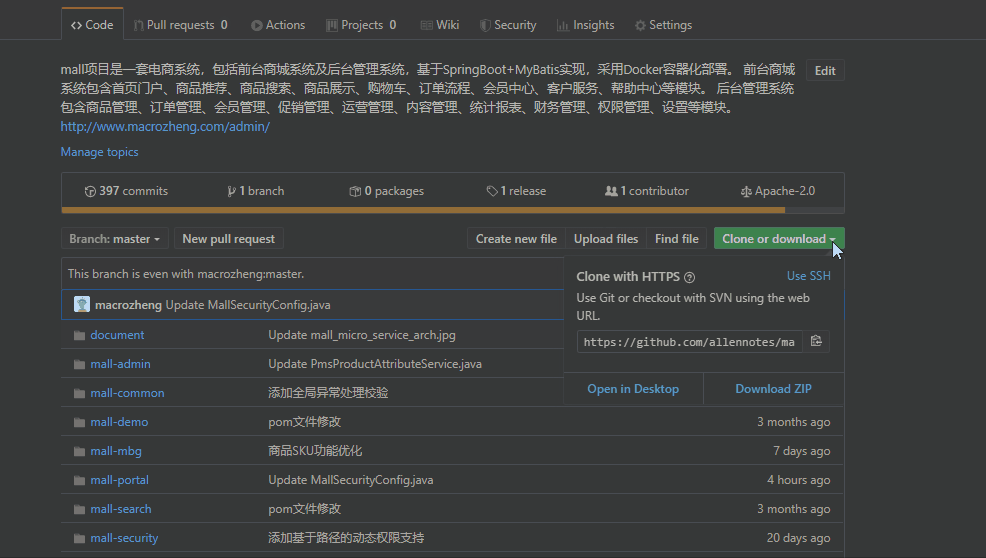Click the 7 days ago timestamp
The image size is (986, 558).
coord(801,451)
